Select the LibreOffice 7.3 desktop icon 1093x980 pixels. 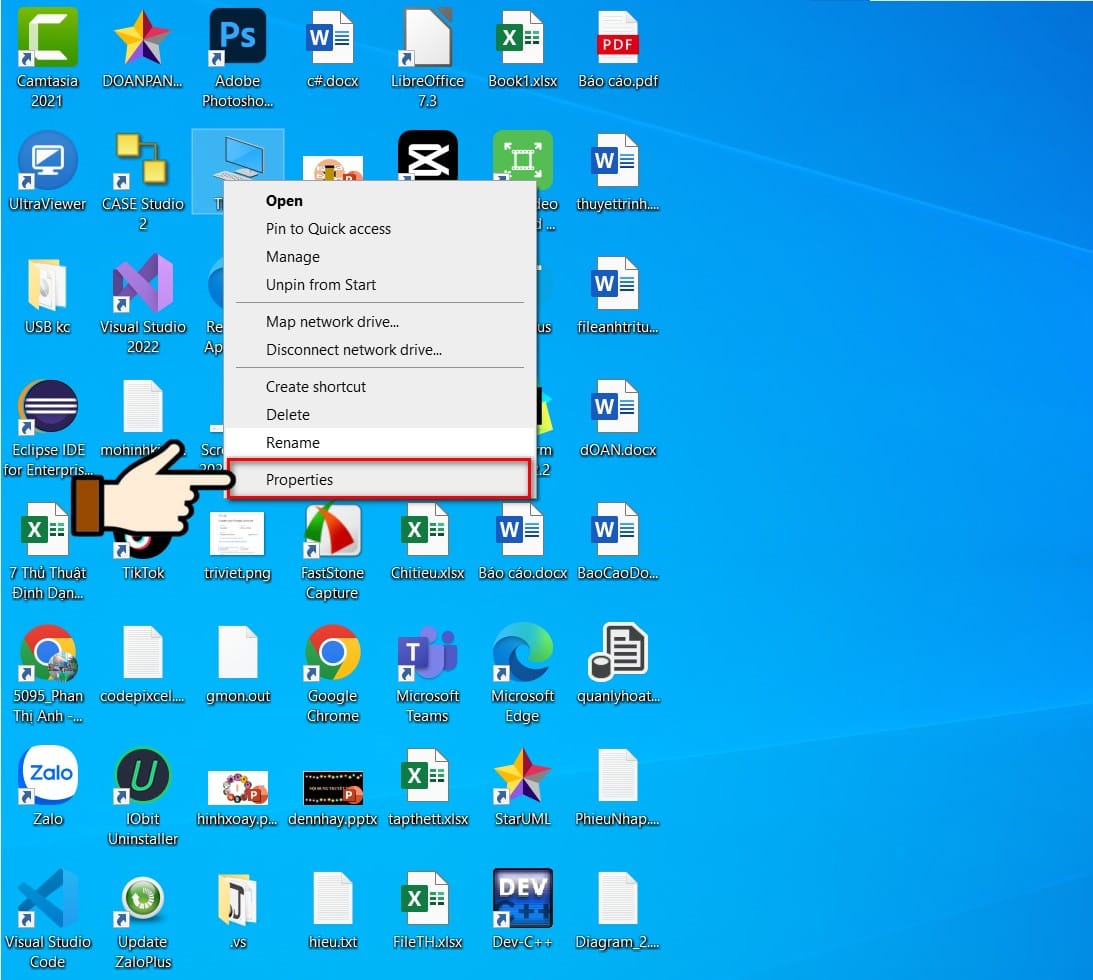(427, 38)
